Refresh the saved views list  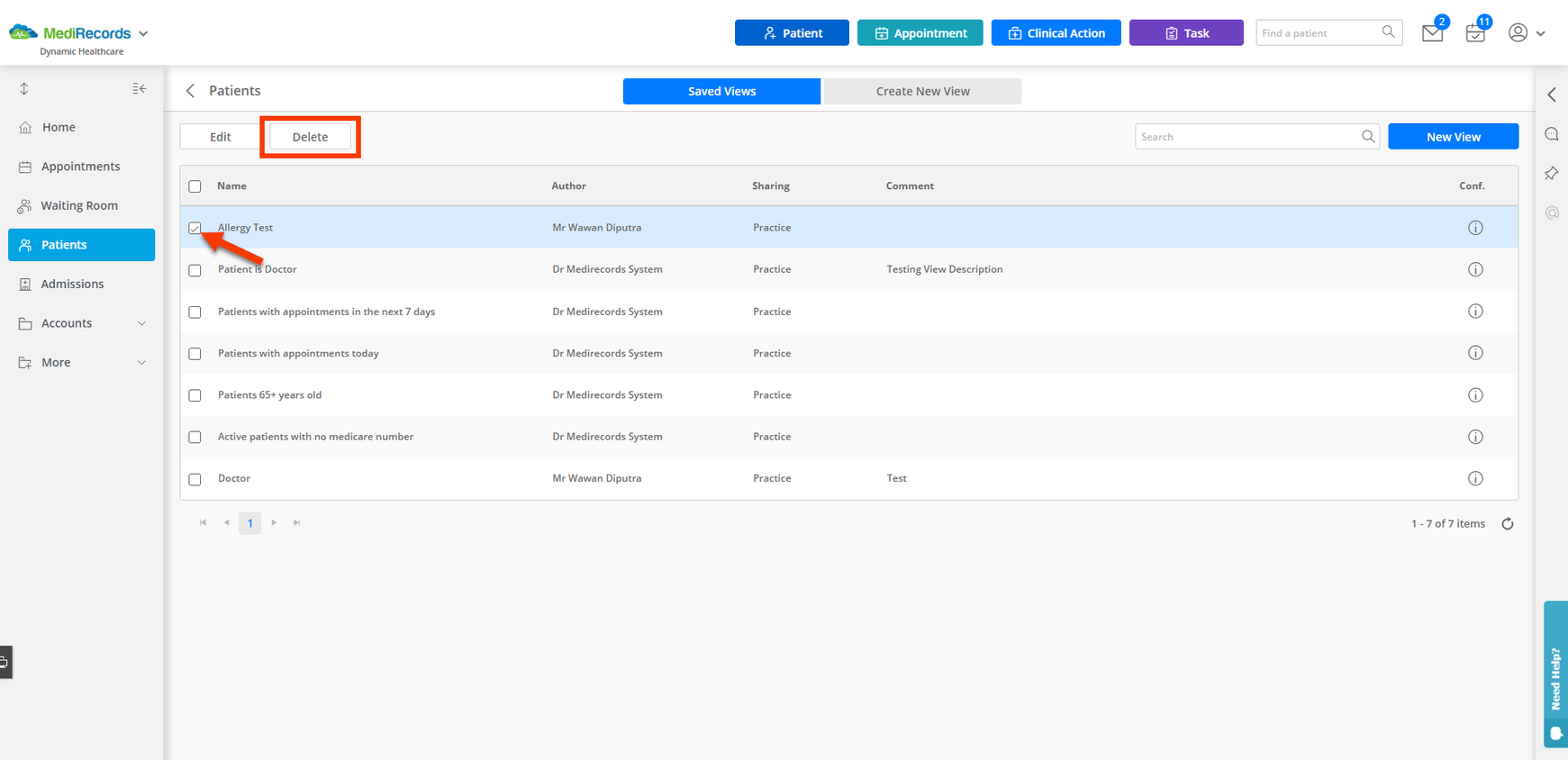[x=1508, y=524]
